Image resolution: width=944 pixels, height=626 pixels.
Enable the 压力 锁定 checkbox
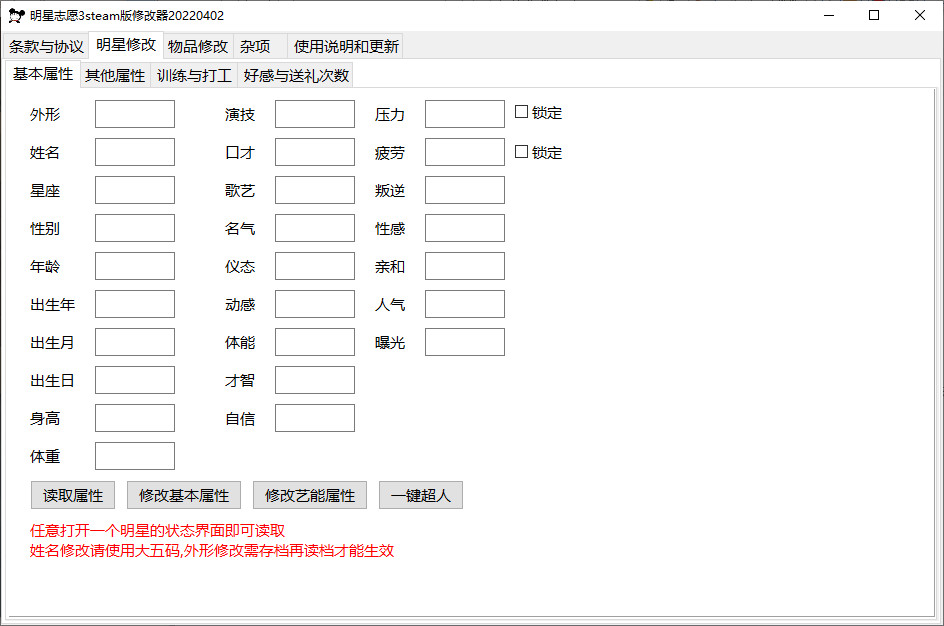click(521, 112)
